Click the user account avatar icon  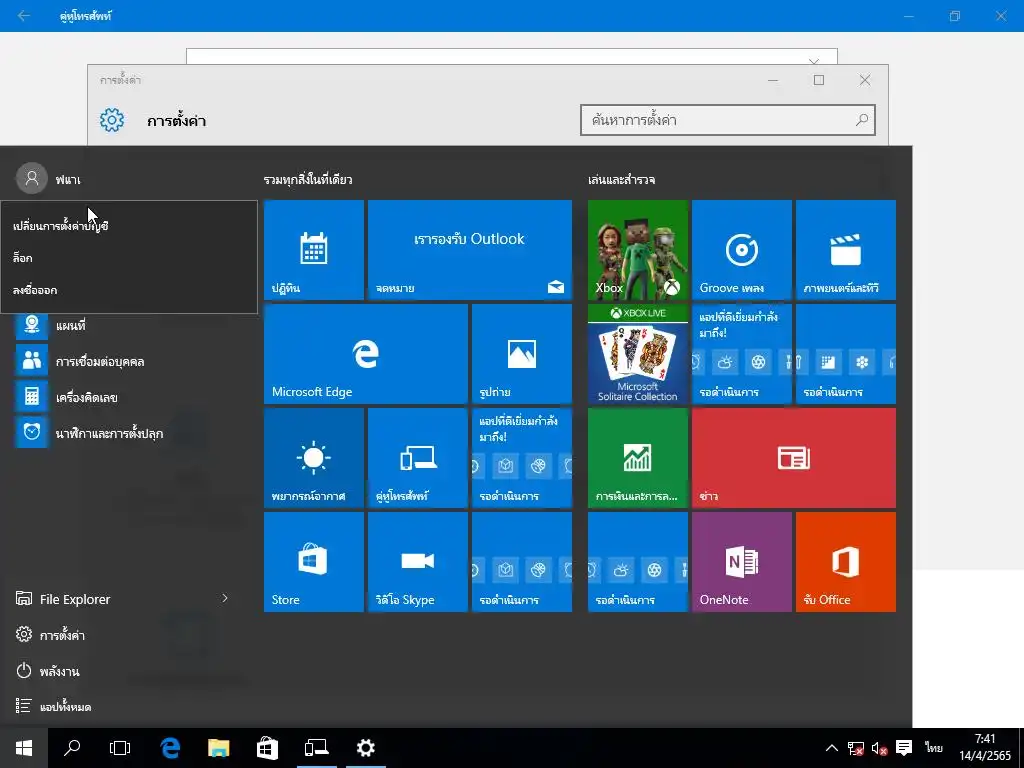point(31,178)
